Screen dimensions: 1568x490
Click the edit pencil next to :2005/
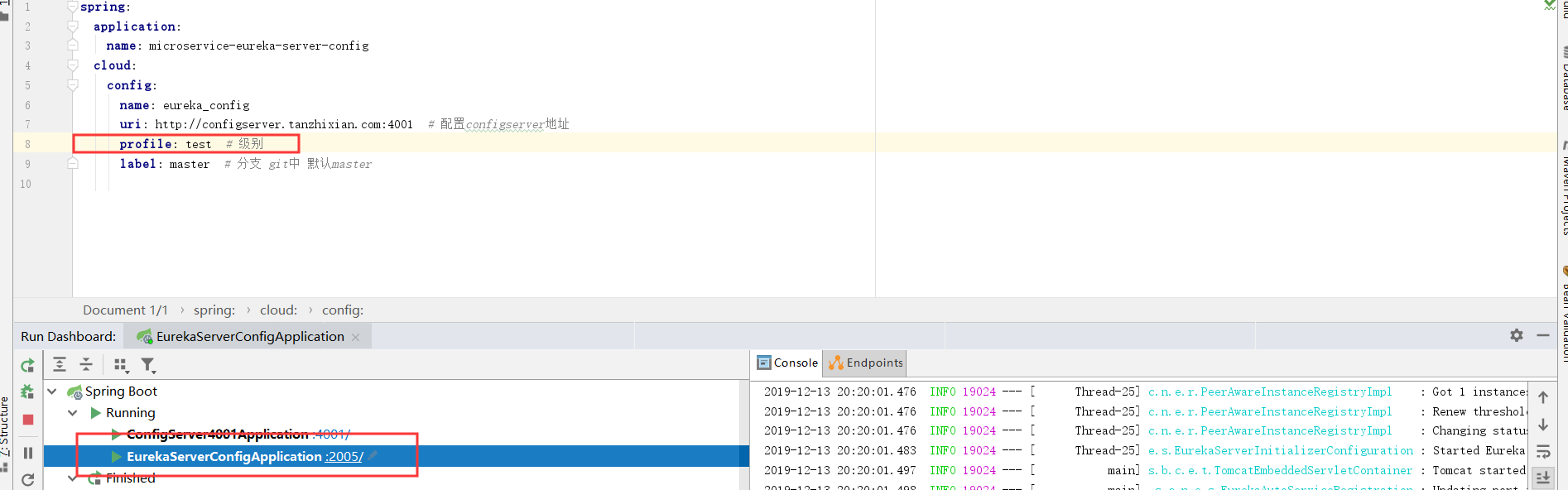tap(373, 455)
